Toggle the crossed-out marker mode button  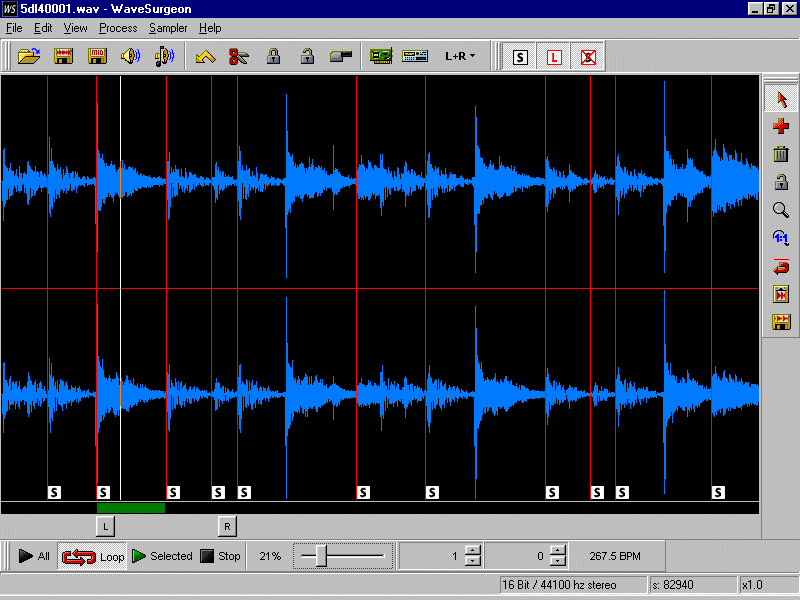click(588, 57)
